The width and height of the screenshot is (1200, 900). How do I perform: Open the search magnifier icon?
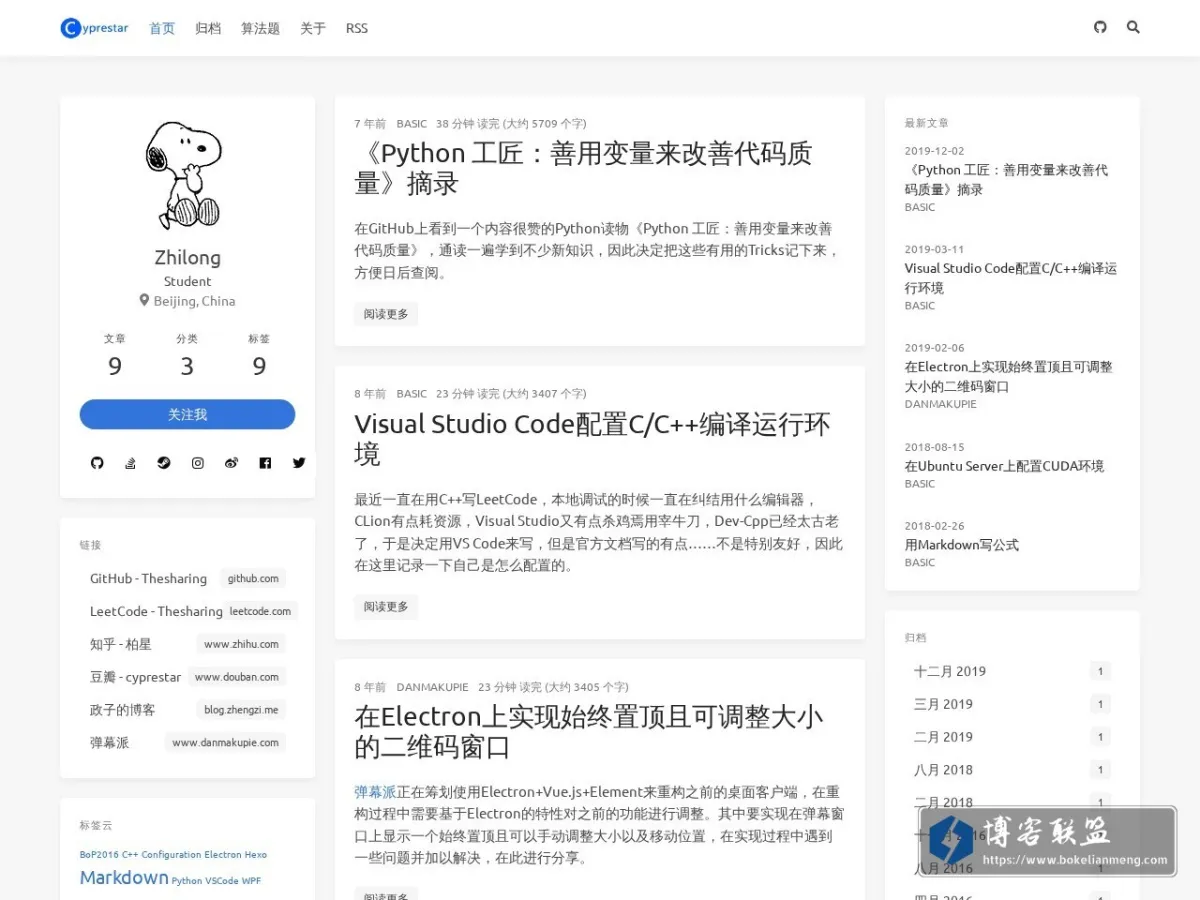pyautogui.click(x=1133, y=27)
